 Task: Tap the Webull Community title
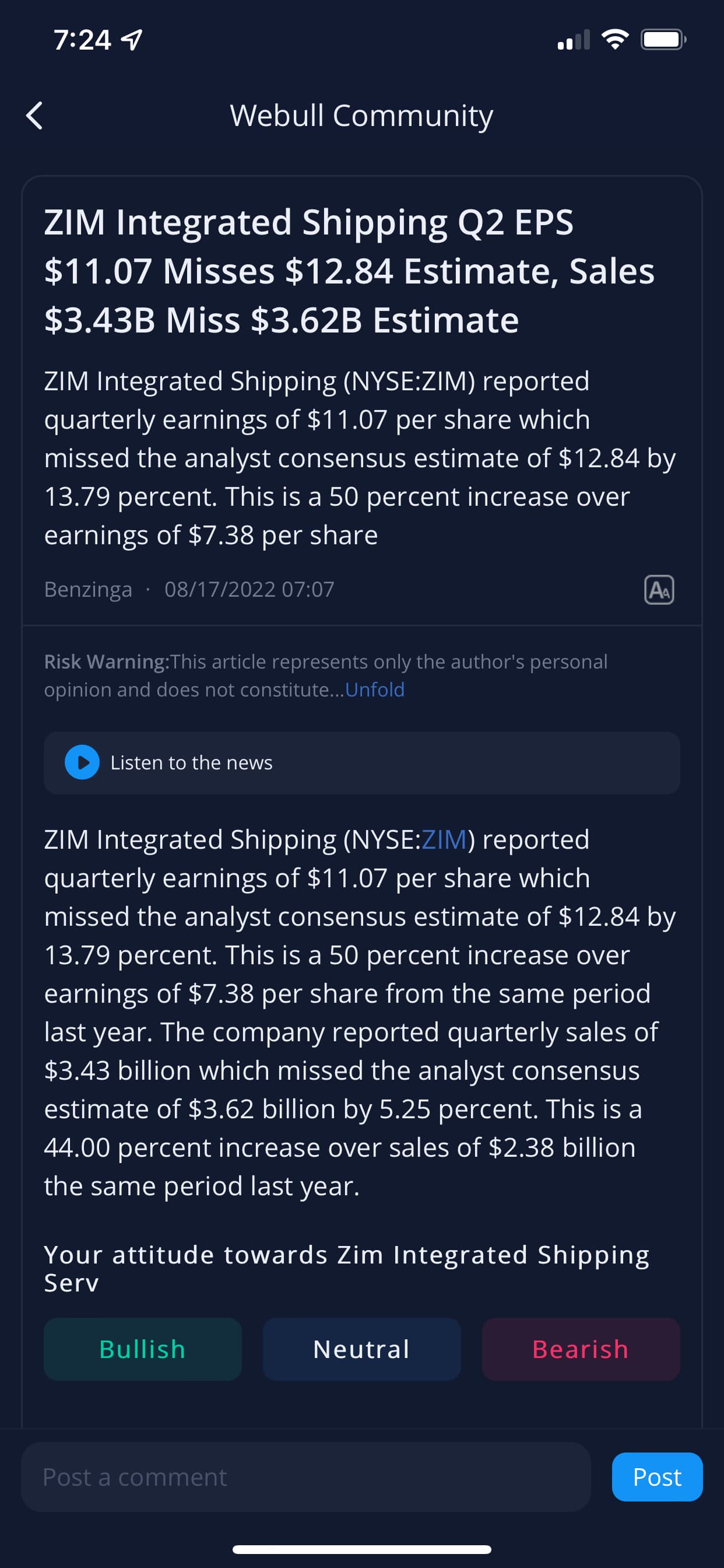(x=361, y=116)
